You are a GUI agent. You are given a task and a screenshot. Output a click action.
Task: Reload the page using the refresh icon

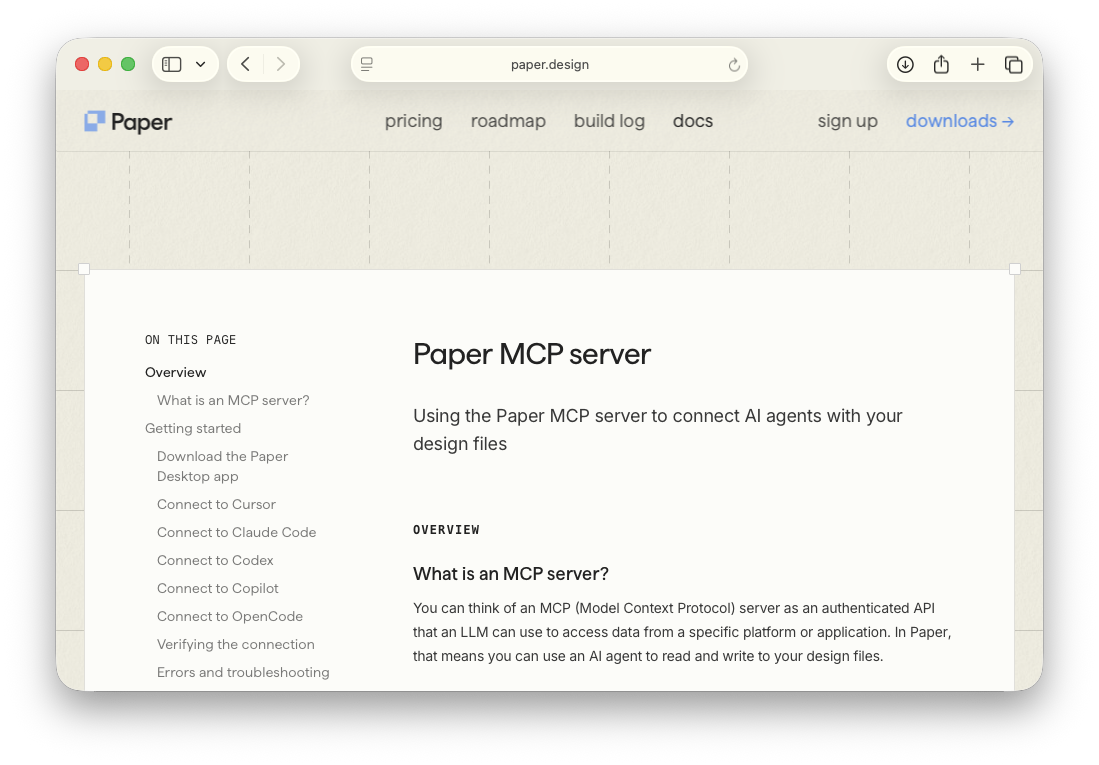tap(734, 64)
